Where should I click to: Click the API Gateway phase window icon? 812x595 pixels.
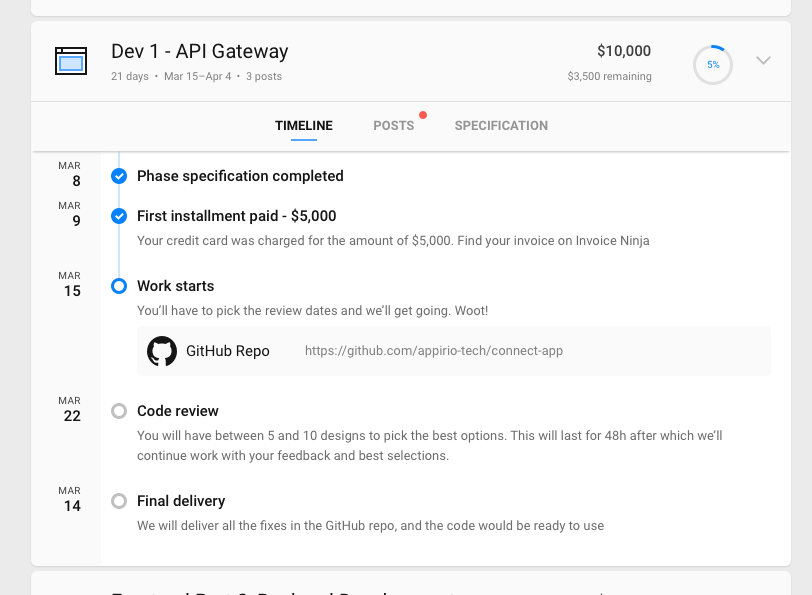tap(71, 61)
